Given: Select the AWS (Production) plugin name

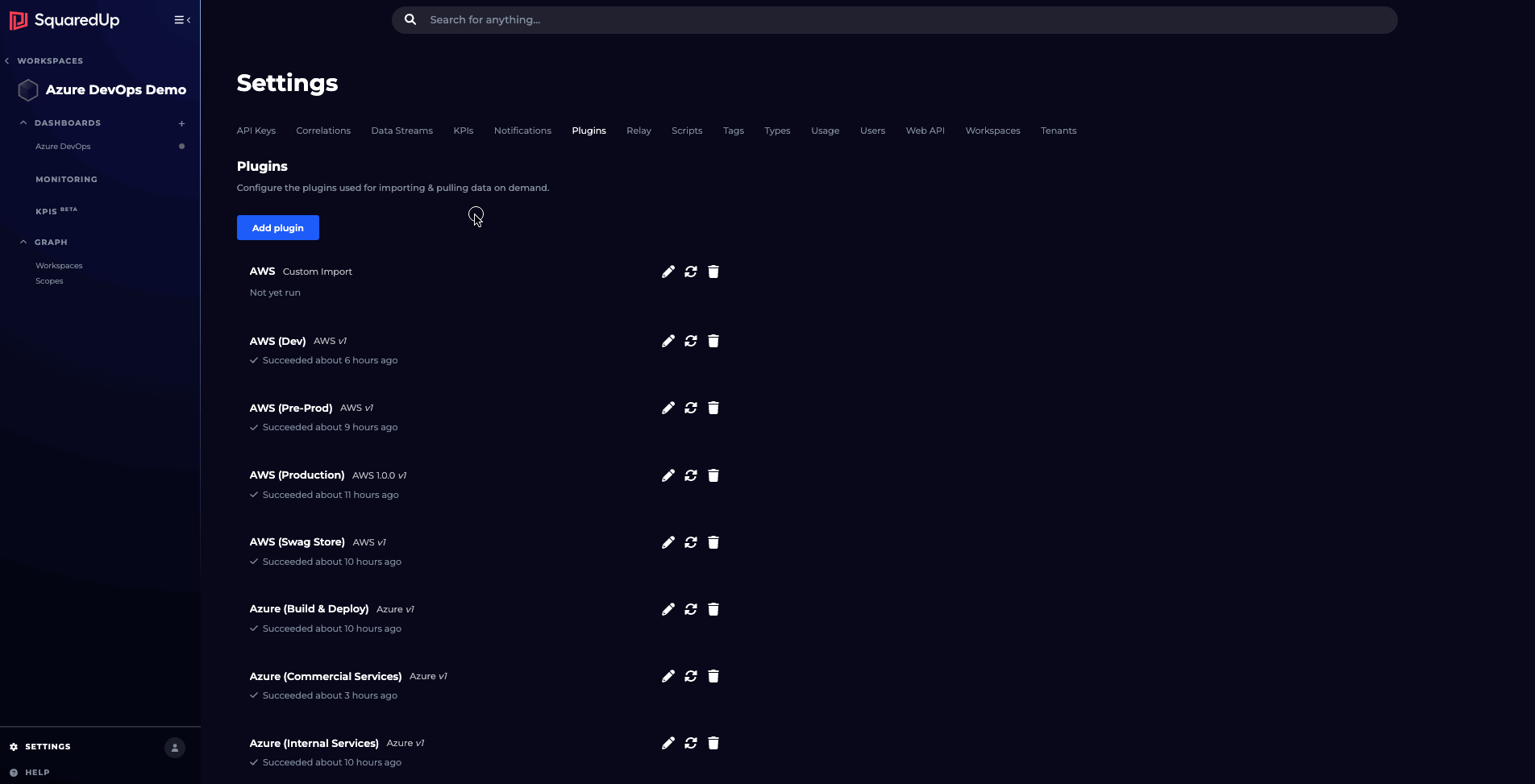Looking at the screenshot, I should [x=297, y=475].
